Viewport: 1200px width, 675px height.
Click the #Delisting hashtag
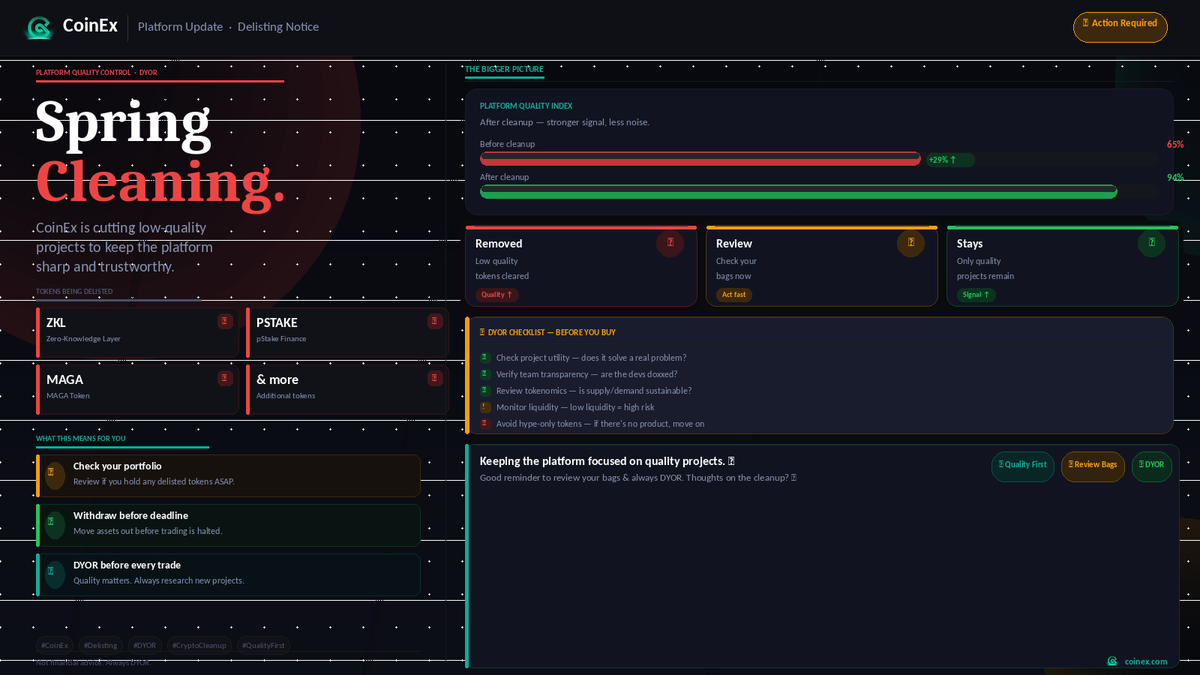tap(100, 645)
